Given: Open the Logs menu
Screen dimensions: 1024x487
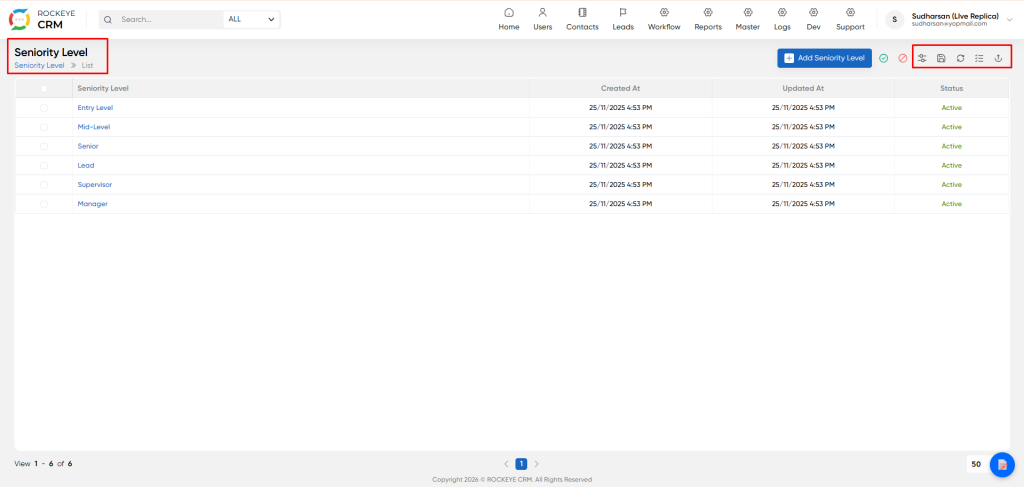Looking at the screenshot, I should tap(782, 20).
